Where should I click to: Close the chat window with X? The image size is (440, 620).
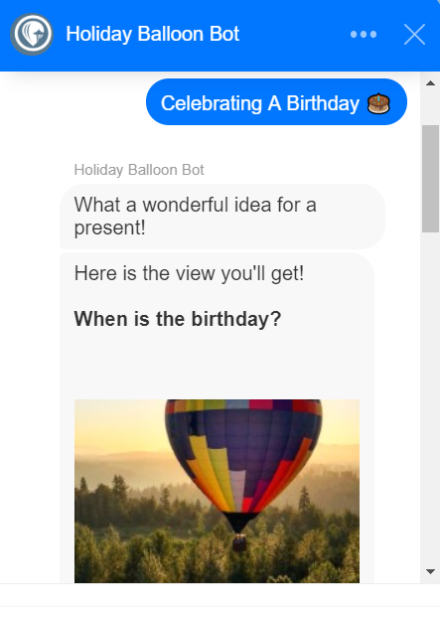[414, 34]
